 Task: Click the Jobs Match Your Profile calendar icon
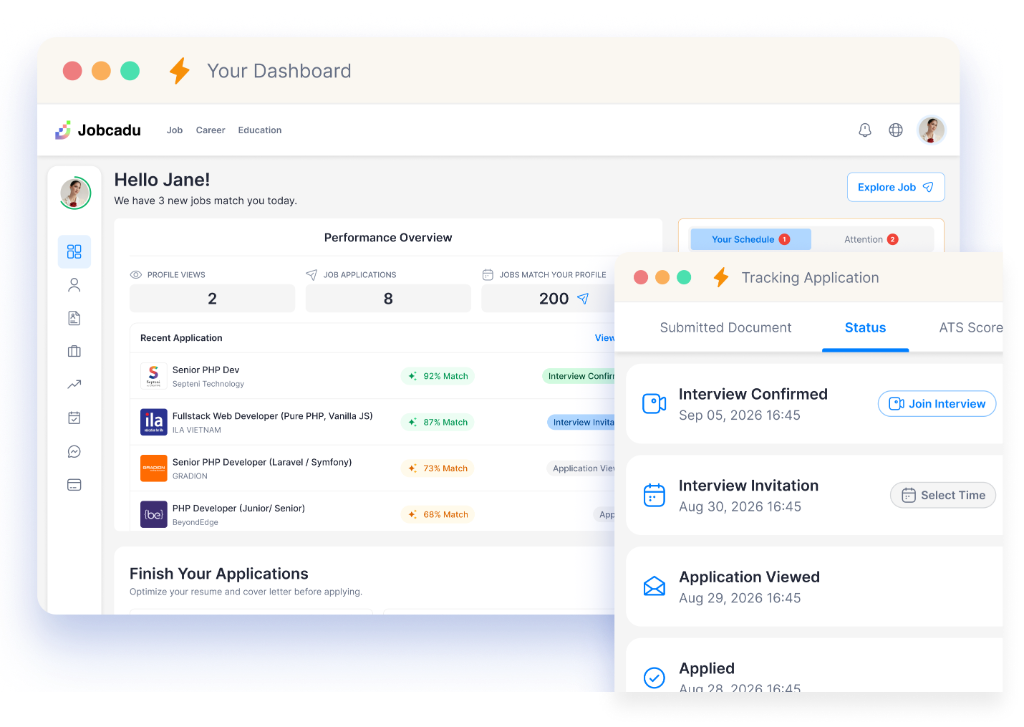[x=488, y=275]
